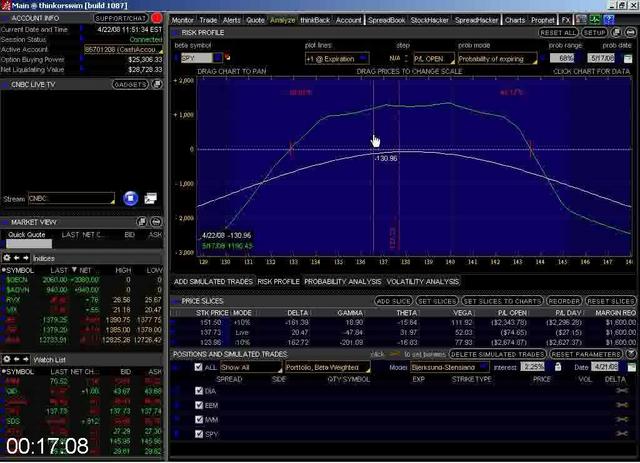Viewport: 640px width, 463px height.
Task: Click the wrench icon on the EEM row
Action: click(x=622, y=405)
